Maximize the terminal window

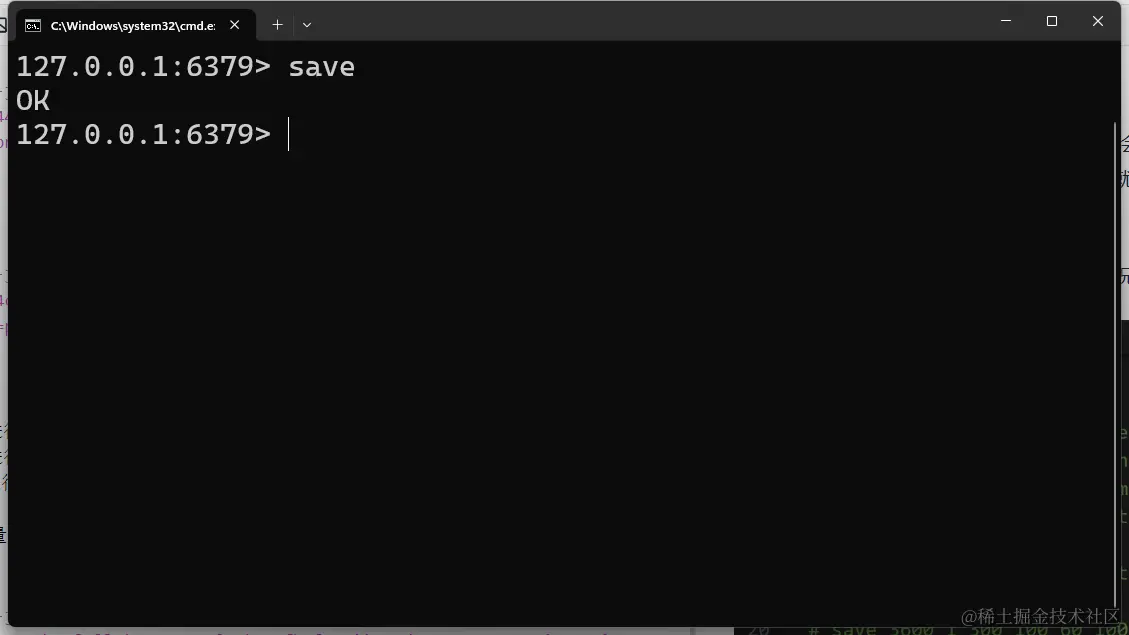point(1052,22)
